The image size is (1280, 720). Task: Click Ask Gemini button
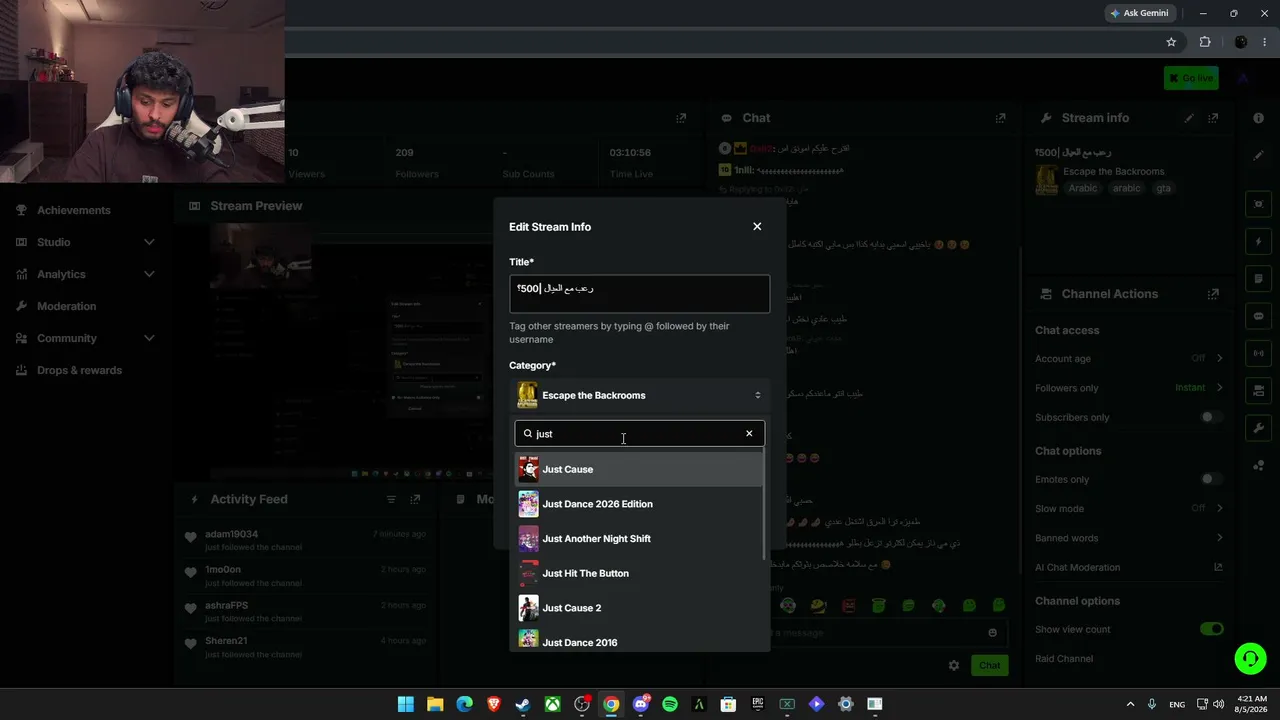tap(1139, 13)
